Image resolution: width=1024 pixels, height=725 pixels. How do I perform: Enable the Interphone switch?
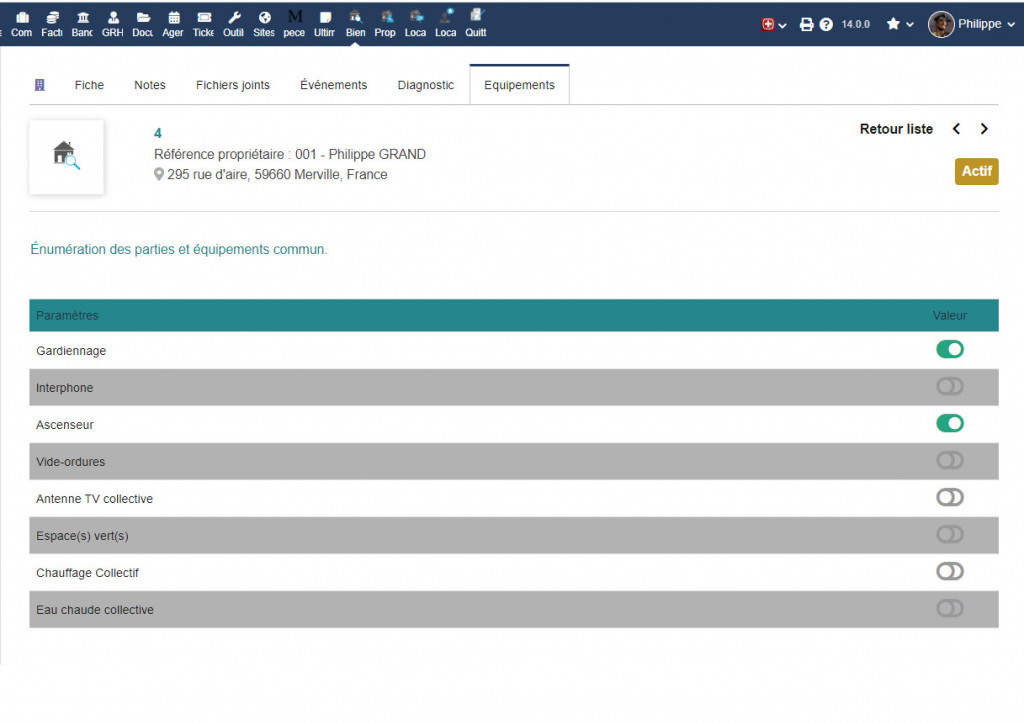[950, 387]
